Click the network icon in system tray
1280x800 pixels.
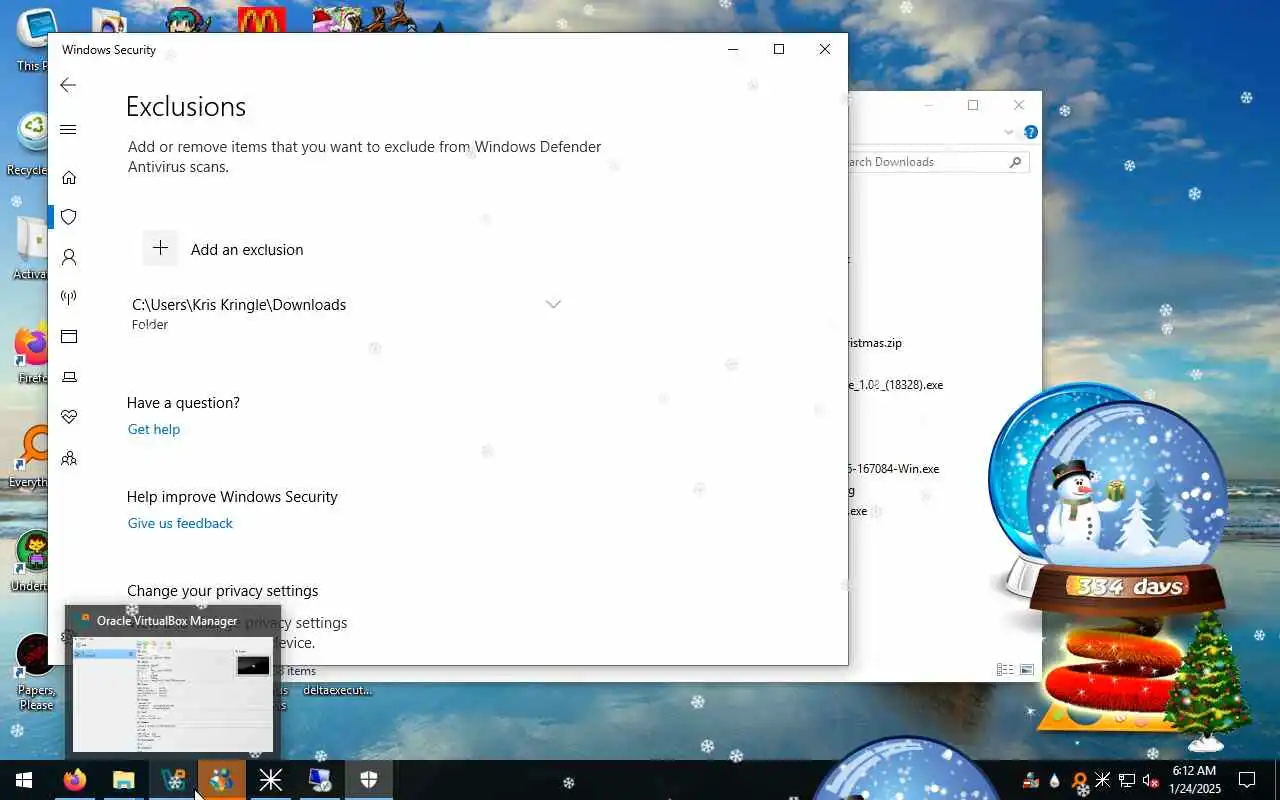click(1126, 780)
